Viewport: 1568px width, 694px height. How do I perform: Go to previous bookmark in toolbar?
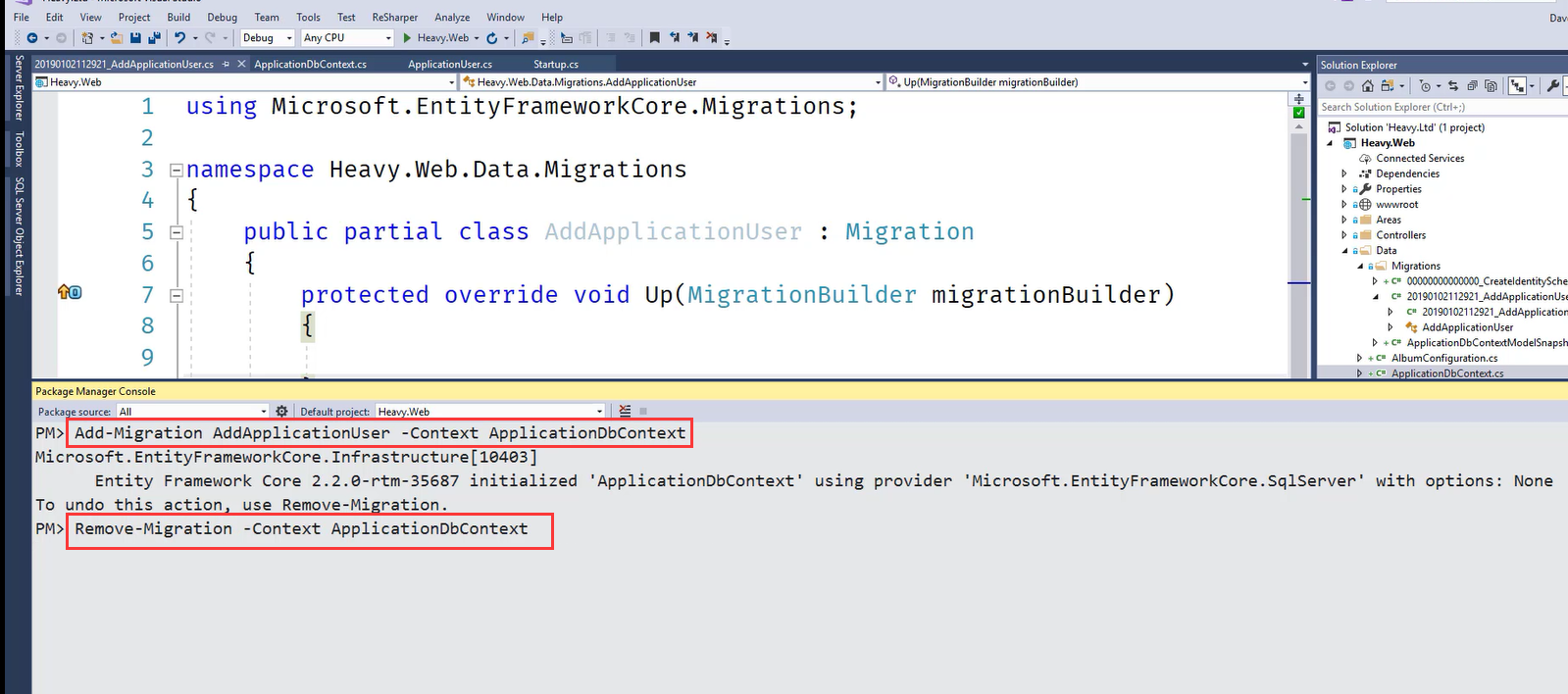[674, 38]
